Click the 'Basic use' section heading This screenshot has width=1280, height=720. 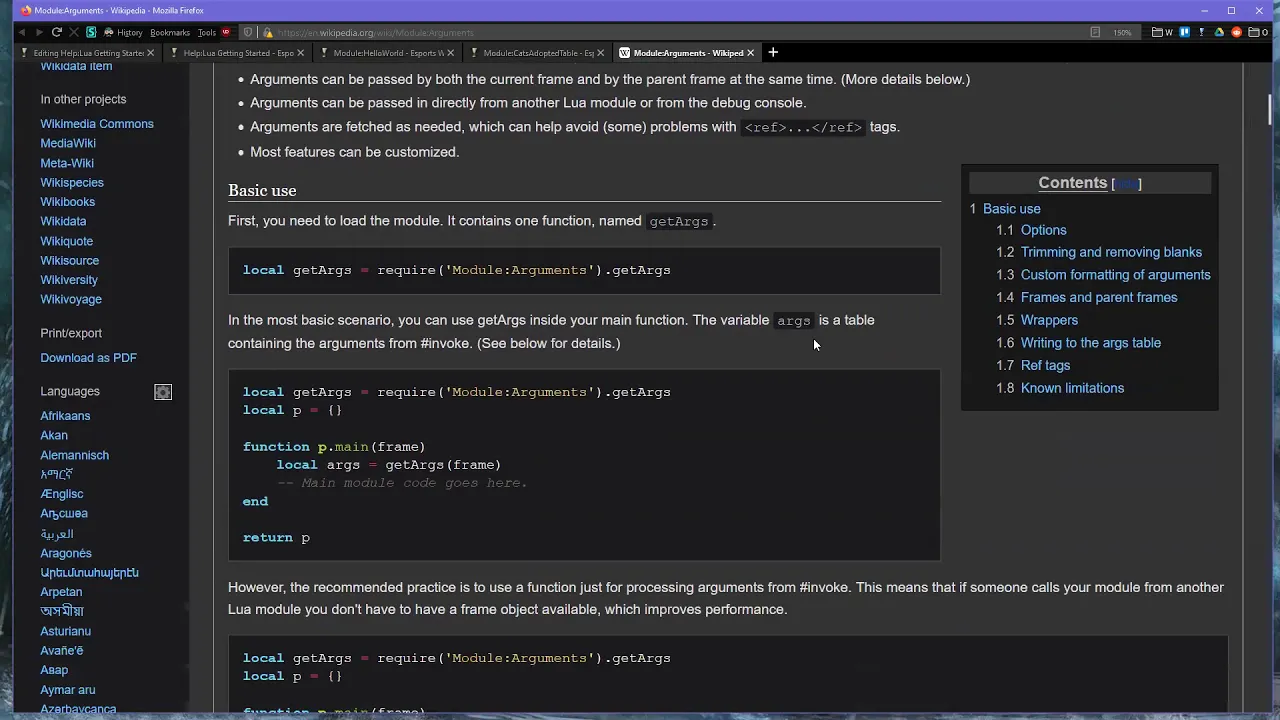click(x=262, y=190)
